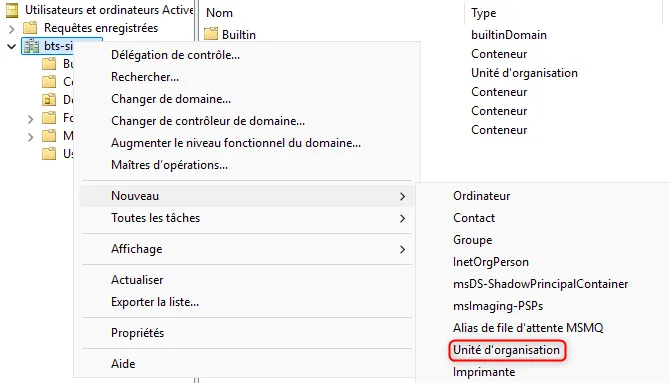Create a new Groupe object
Screen dimensions: 669x383
(x=472, y=240)
